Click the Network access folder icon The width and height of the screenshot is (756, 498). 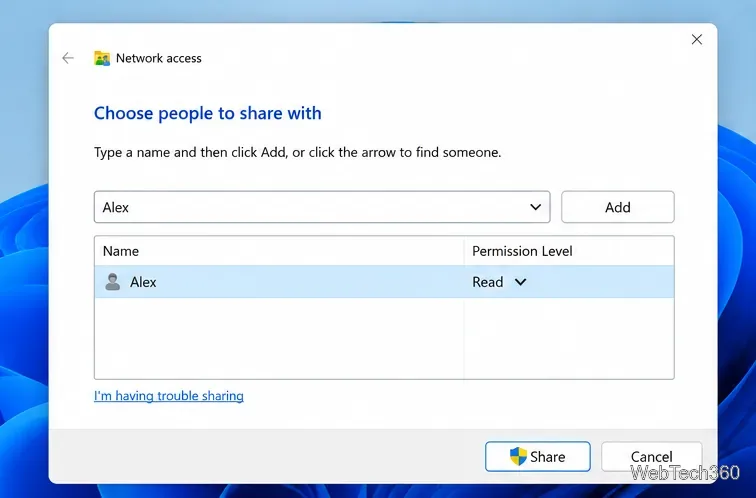click(x=102, y=58)
